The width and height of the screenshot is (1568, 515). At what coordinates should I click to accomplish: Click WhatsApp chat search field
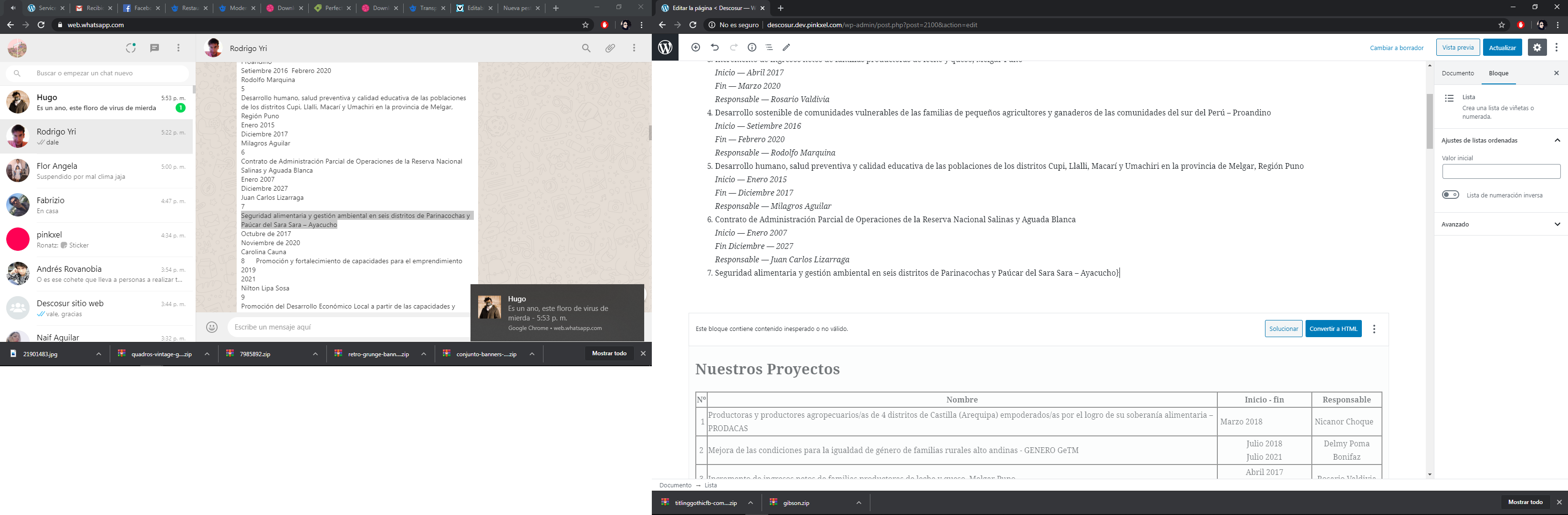click(x=97, y=73)
